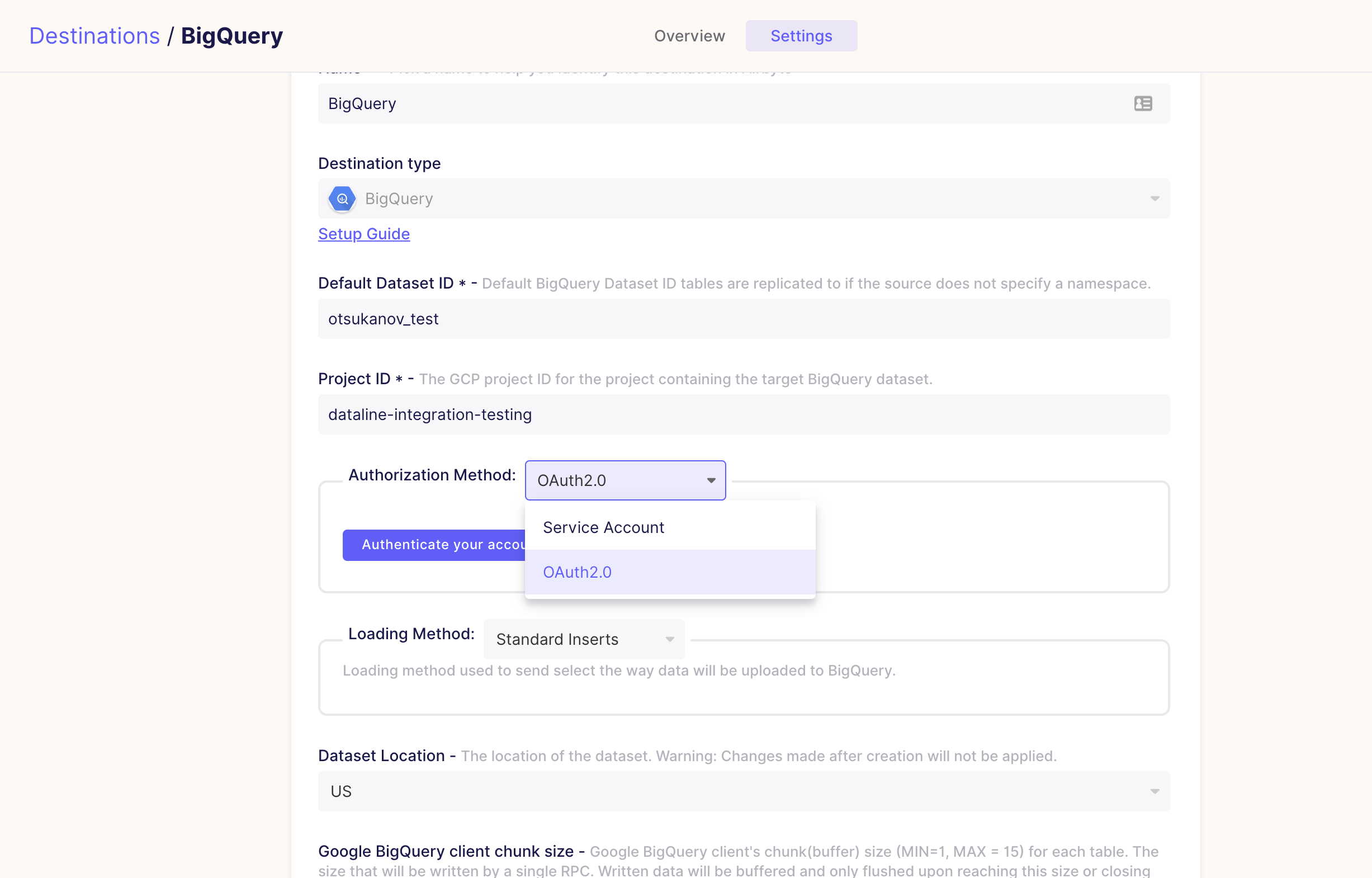Switch to the Overview tab
The height and width of the screenshot is (878, 1372).
pos(689,35)
